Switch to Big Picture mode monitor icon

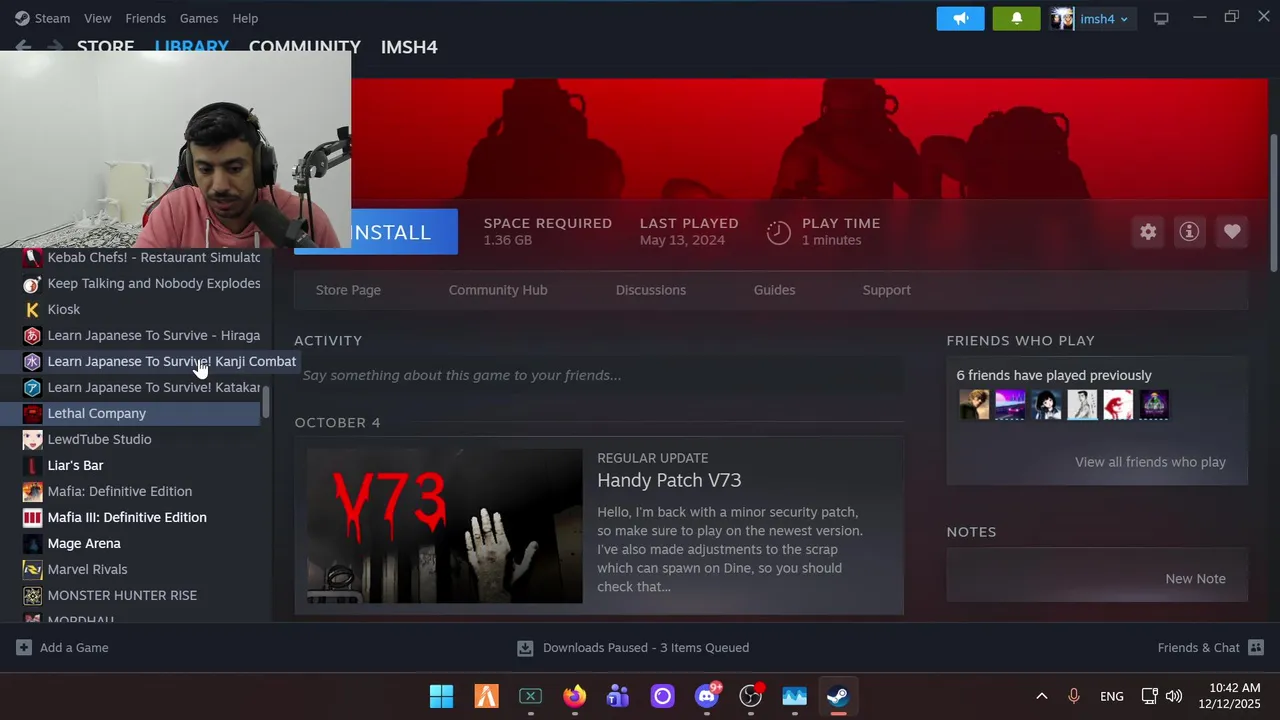1161,18
